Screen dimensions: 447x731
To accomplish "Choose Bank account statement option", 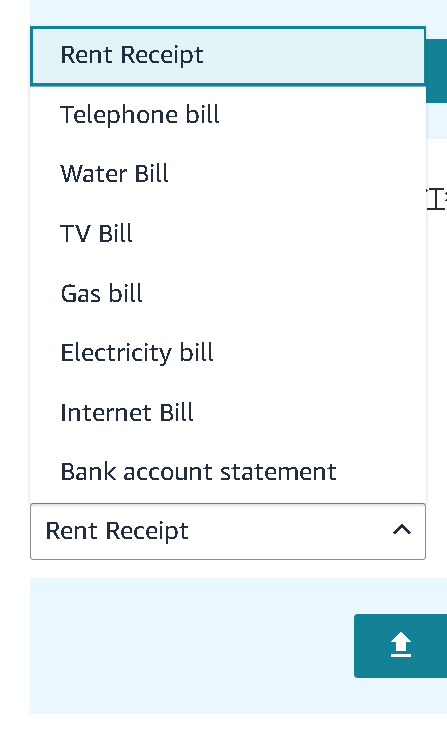I will point(228,472).
